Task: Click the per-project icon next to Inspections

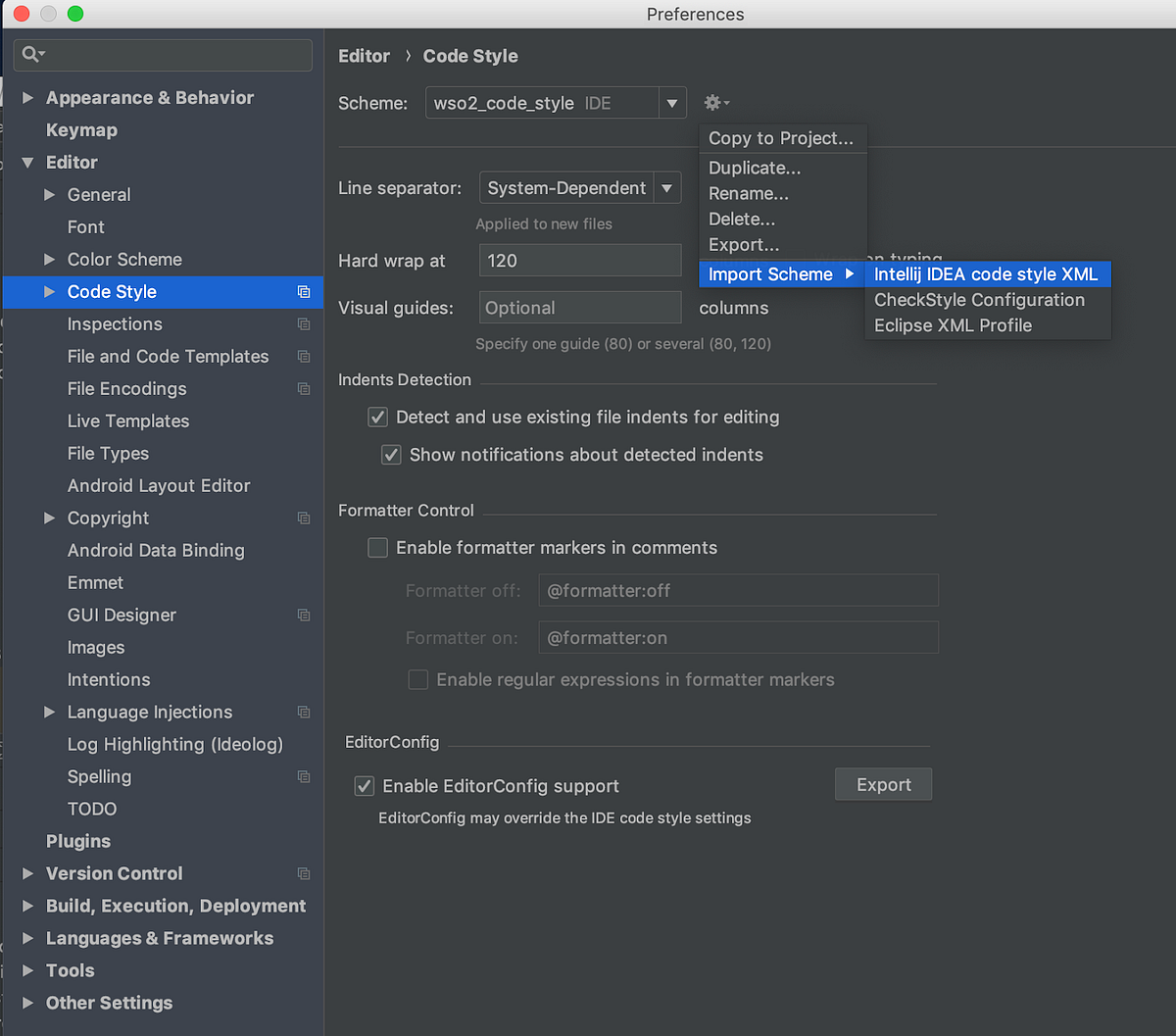Action: pos(304,323)
